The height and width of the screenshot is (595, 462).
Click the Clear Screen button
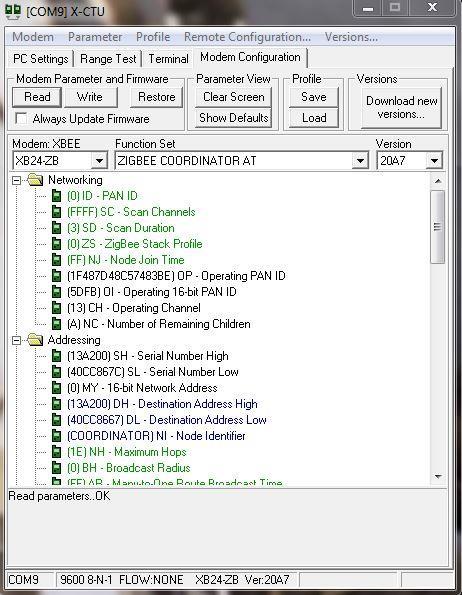tap(234, 97)
